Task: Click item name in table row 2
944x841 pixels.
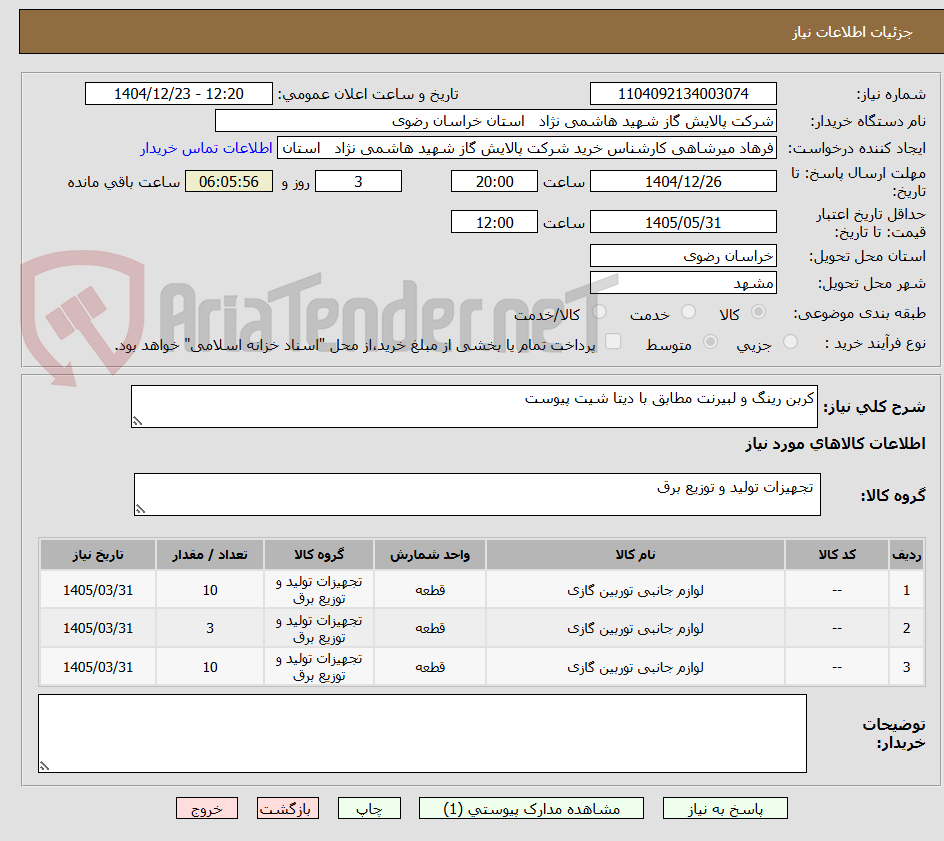Action: click(635, 628)
